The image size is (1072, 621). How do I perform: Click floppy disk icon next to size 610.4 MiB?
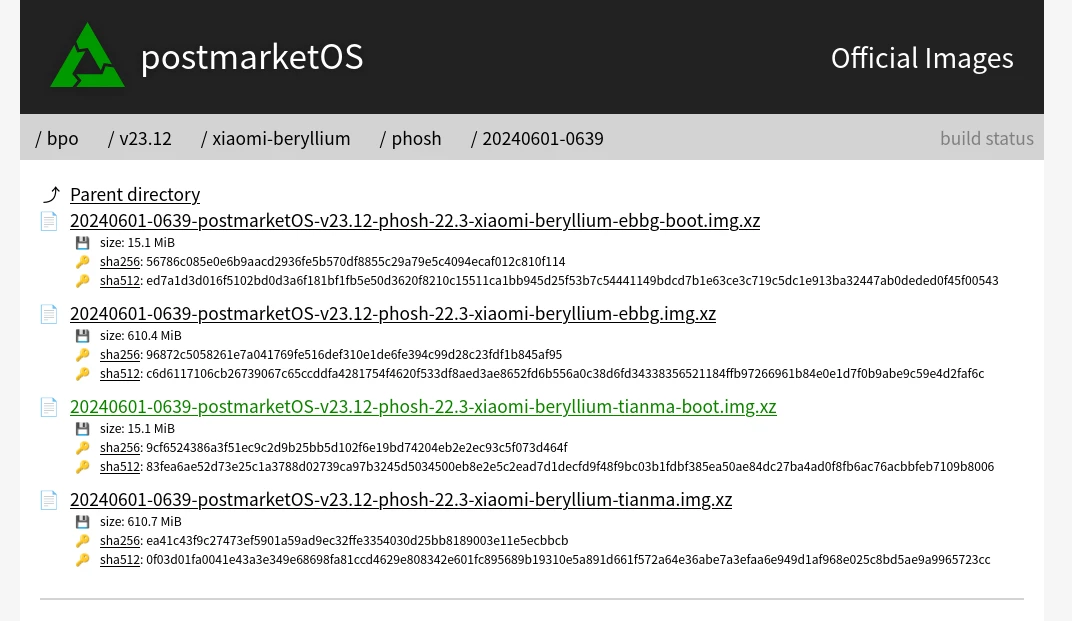83,336
